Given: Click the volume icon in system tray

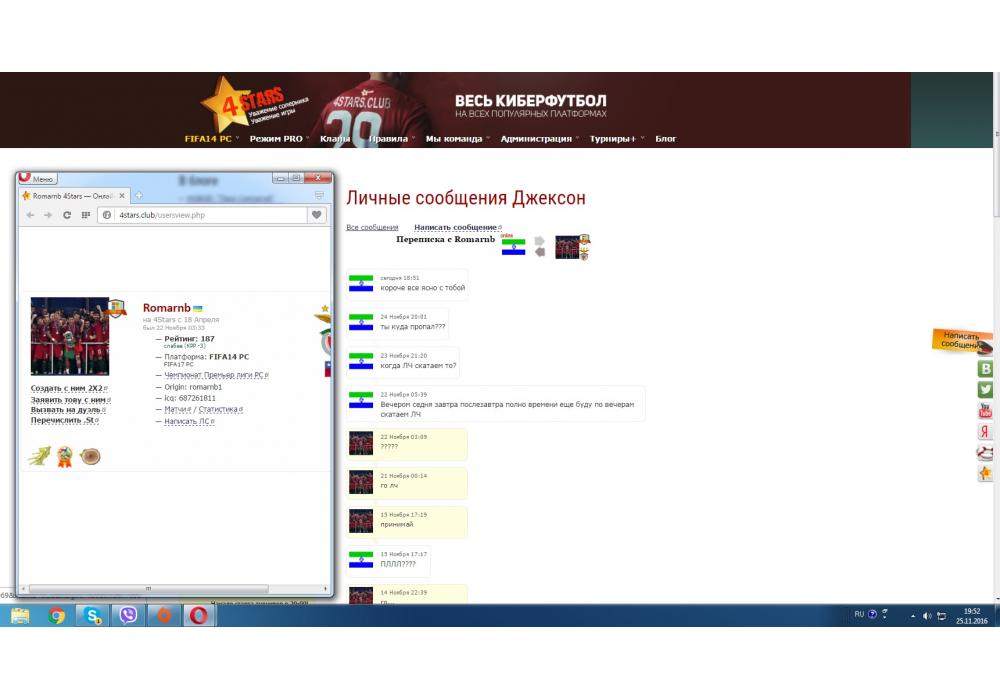Looking at the screenshot, I should click(x=927, y=616).
